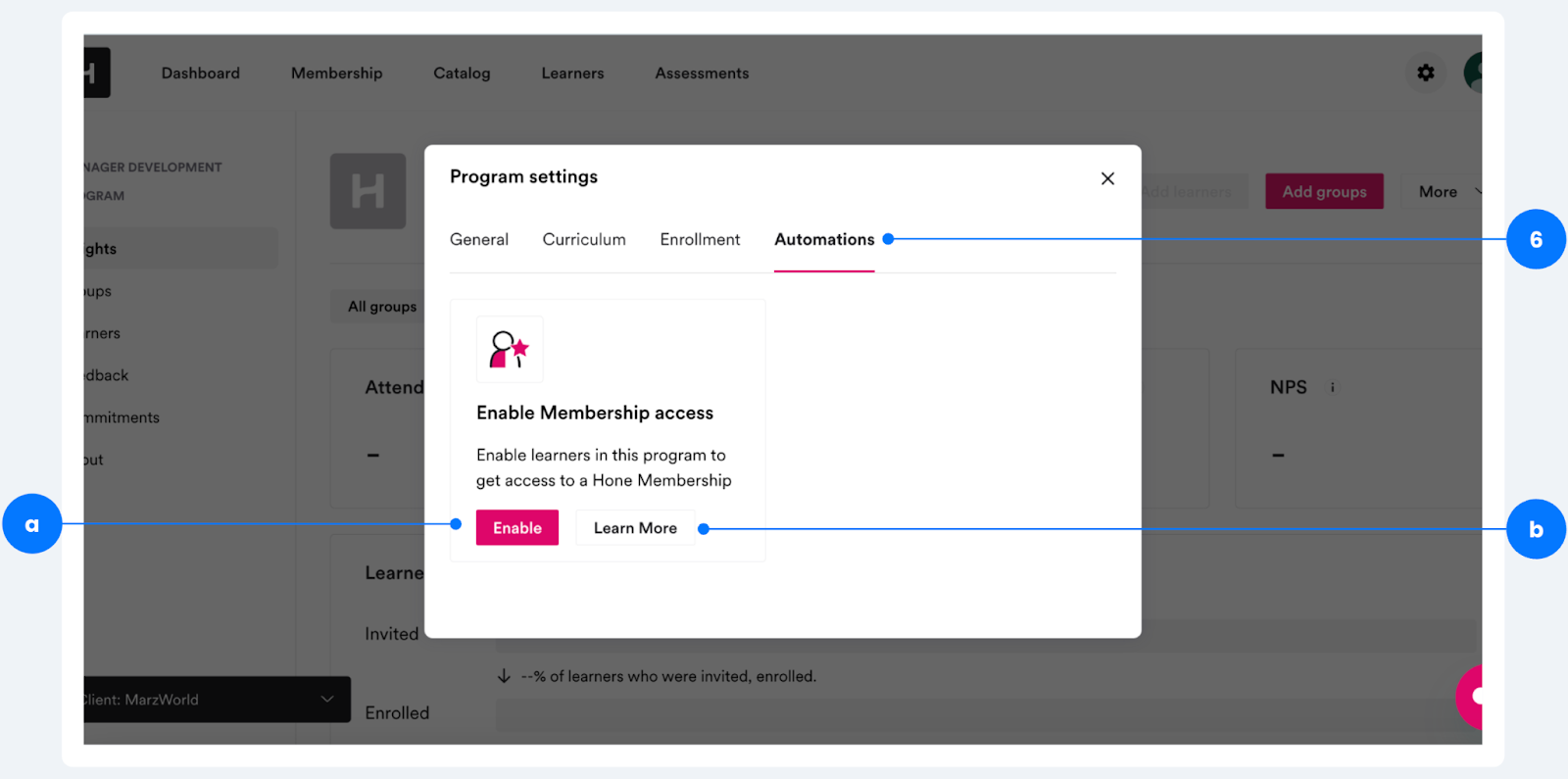This screenshot has height=779, width=1568.
Task: Open the Dashboard menu
Action: pyautogui.click(x=201, y=73)
